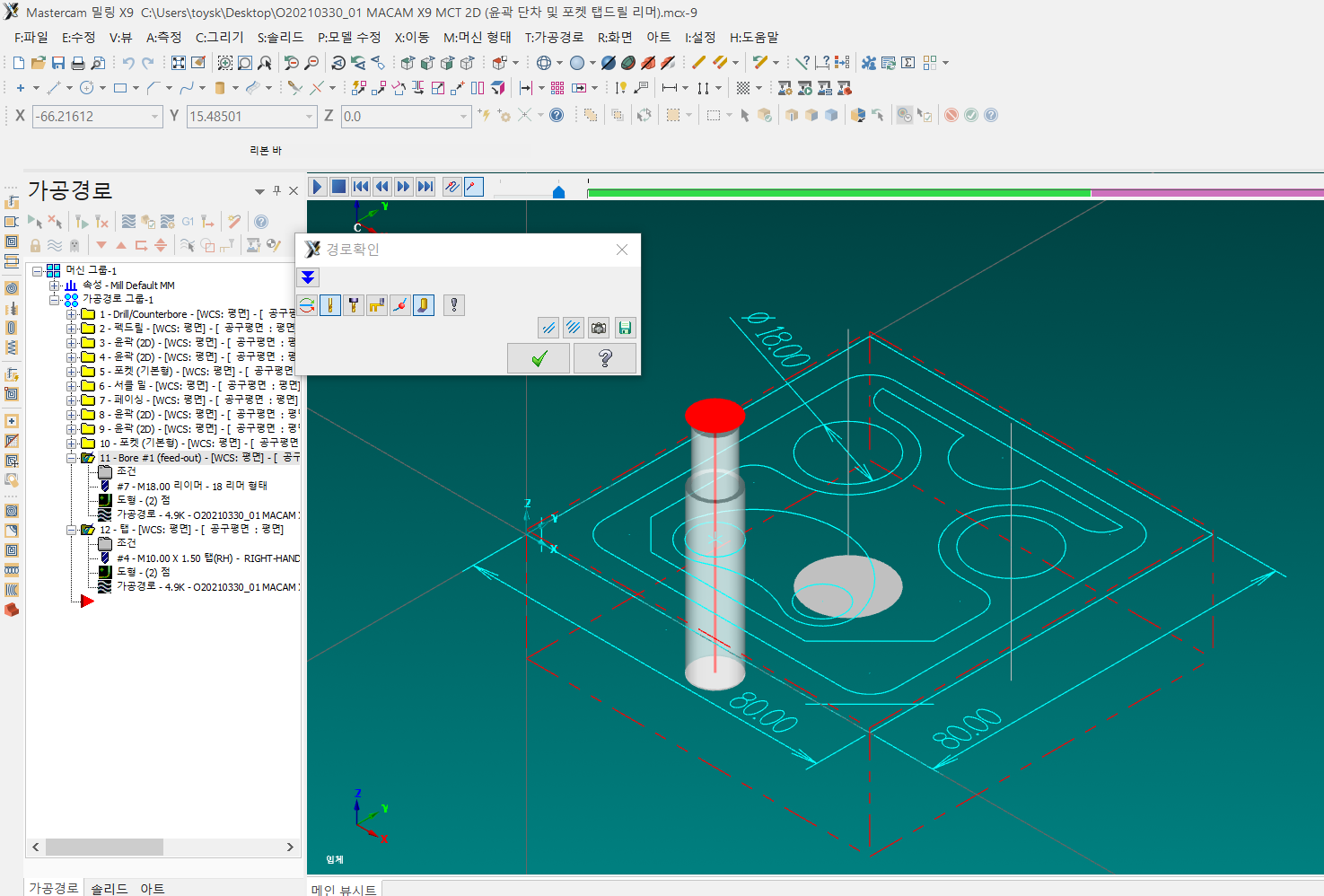The height and width of the screenshot is (896, 1324).
Task: Open the T:가공경로 menu
Action: tap(554, 38)
